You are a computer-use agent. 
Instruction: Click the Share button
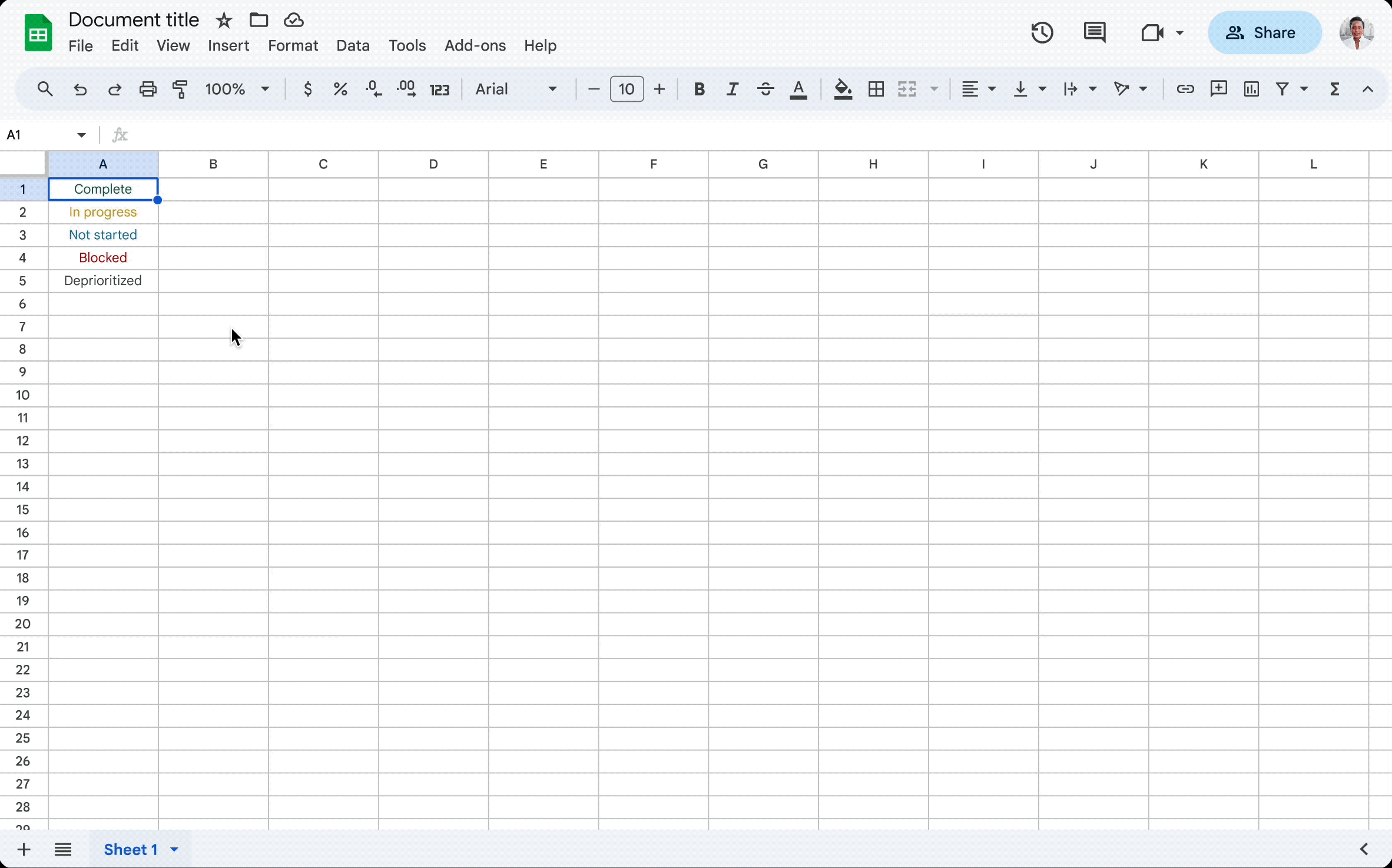tap(1264, 32)
